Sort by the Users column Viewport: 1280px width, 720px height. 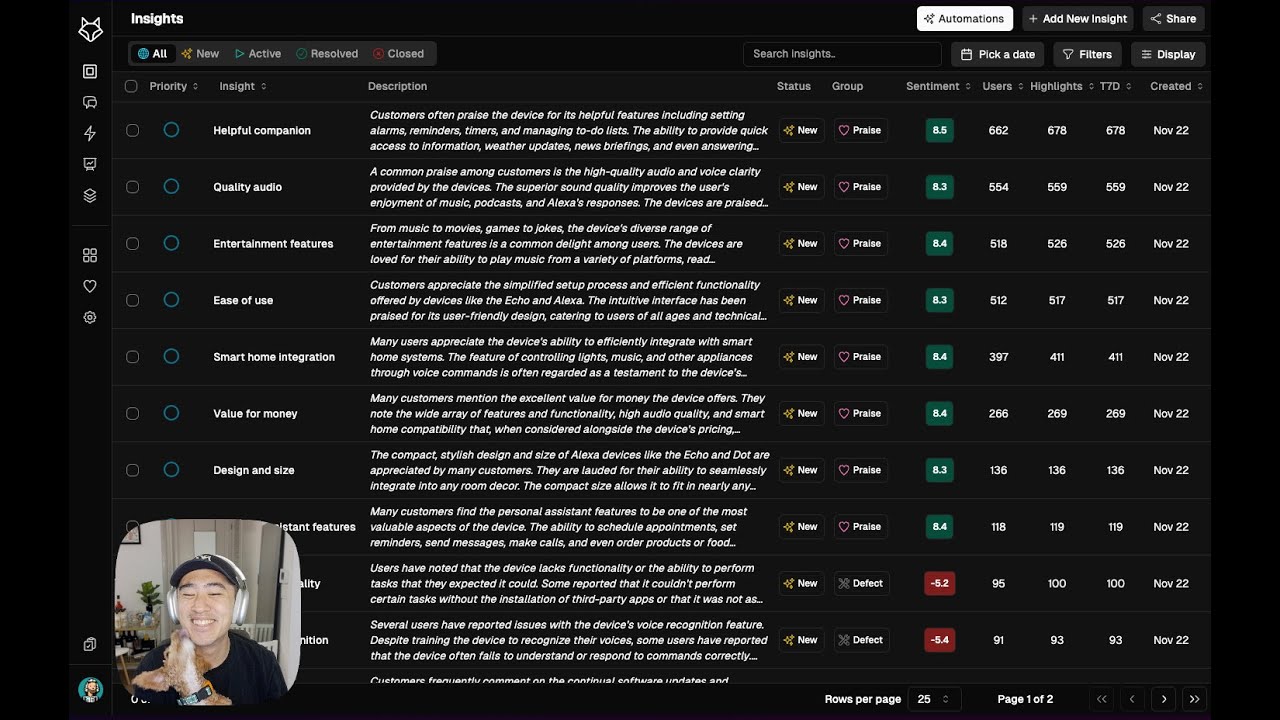click(x=1002, y=86)
